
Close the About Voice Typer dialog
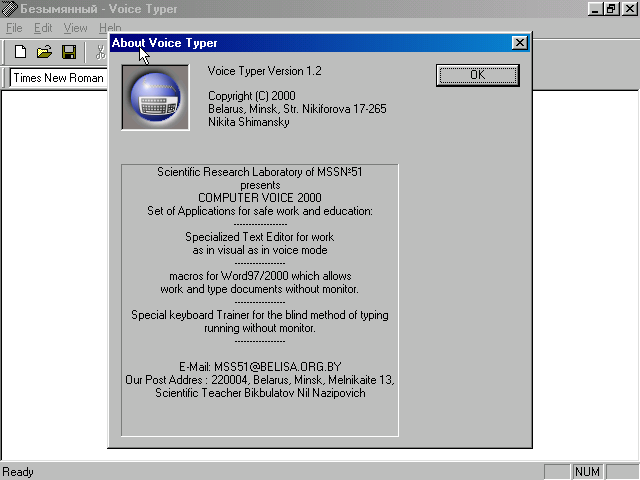[x=519, y=43]
